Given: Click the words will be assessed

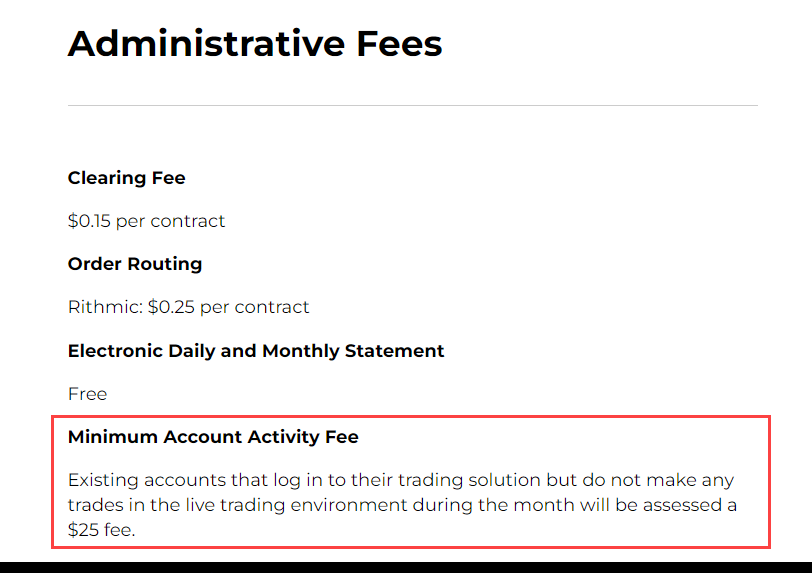Looking at the screenshot, I should [x=634, y=505].
